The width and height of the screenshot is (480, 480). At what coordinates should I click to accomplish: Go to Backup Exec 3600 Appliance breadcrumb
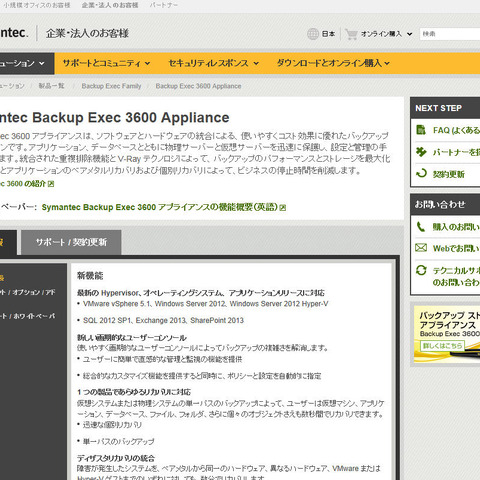[198, 86]
